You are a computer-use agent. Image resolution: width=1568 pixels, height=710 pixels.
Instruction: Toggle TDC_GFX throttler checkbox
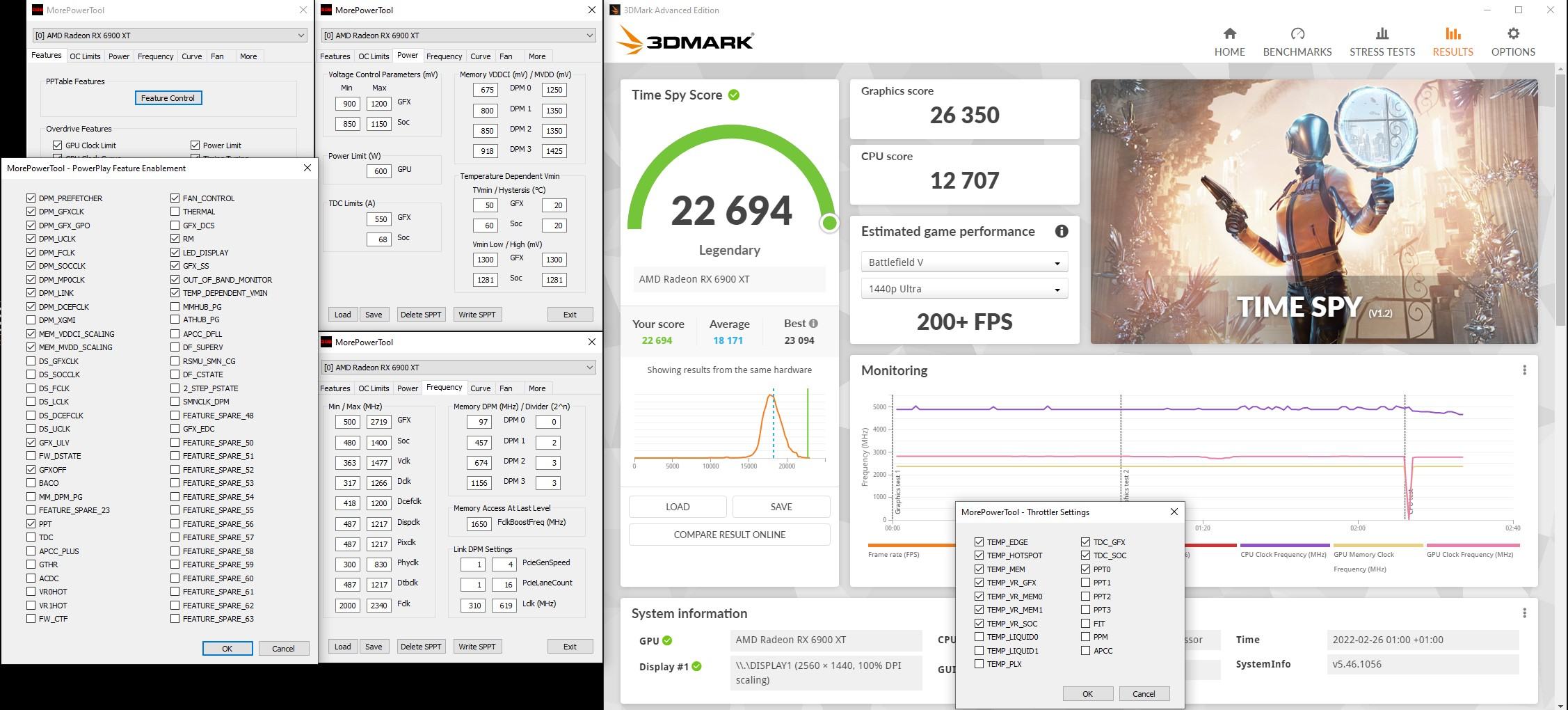[x=1085, y=542]
